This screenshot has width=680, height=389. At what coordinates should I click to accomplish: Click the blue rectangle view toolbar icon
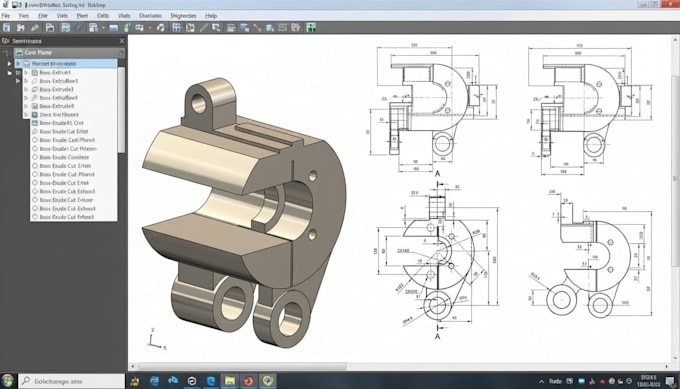pyautogui.click(x=114, y=28)
